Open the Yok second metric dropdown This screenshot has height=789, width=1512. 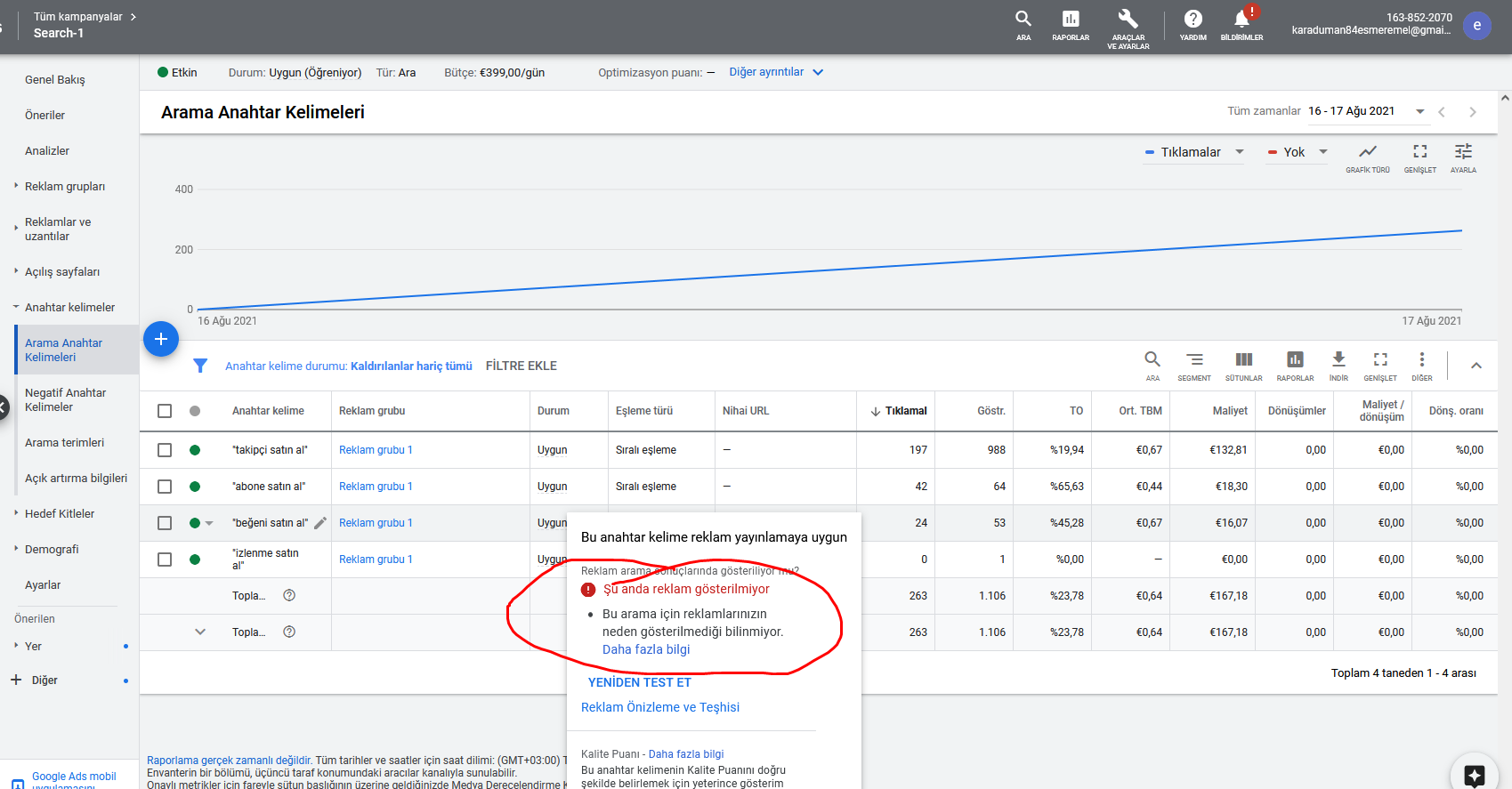tap(1298, 152)
